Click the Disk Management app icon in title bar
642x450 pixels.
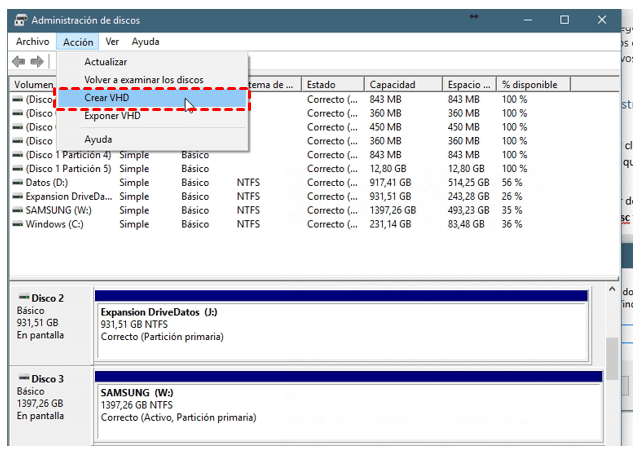click(x=19, y=20)
